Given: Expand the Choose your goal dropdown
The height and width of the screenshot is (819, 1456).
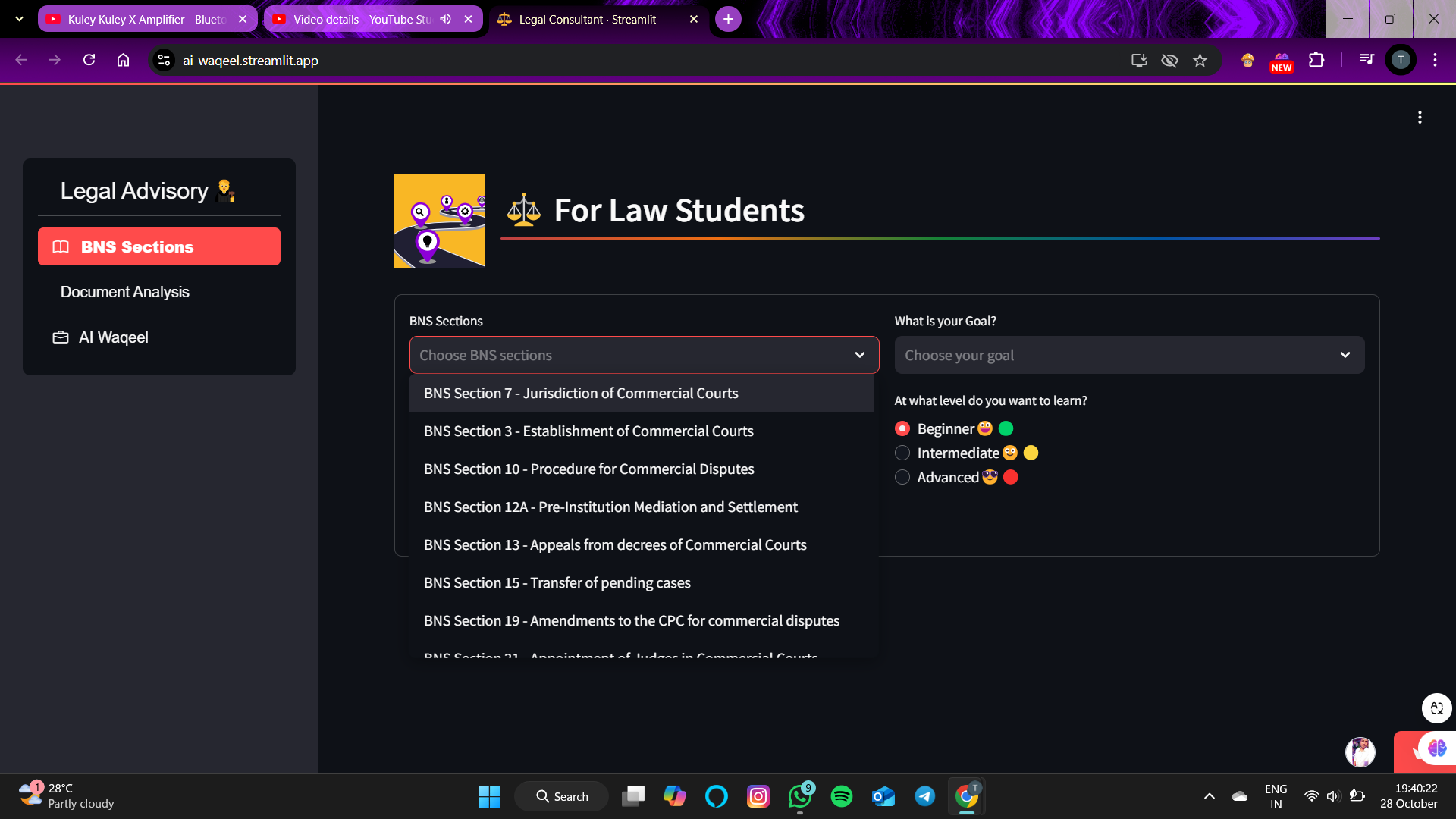Looking at the screenshot, I should tap(1345, 355).
